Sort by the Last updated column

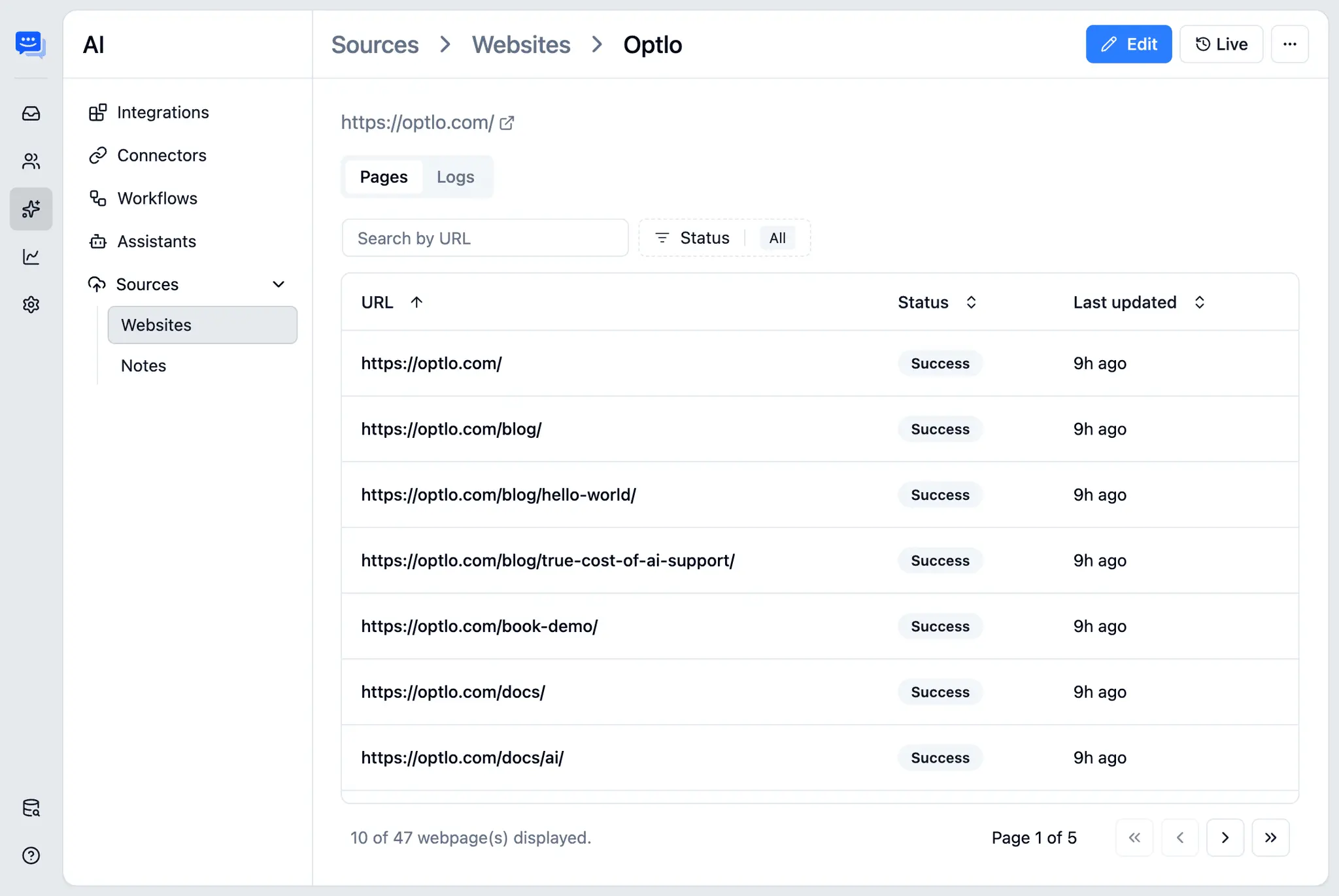click(1138, 303)
